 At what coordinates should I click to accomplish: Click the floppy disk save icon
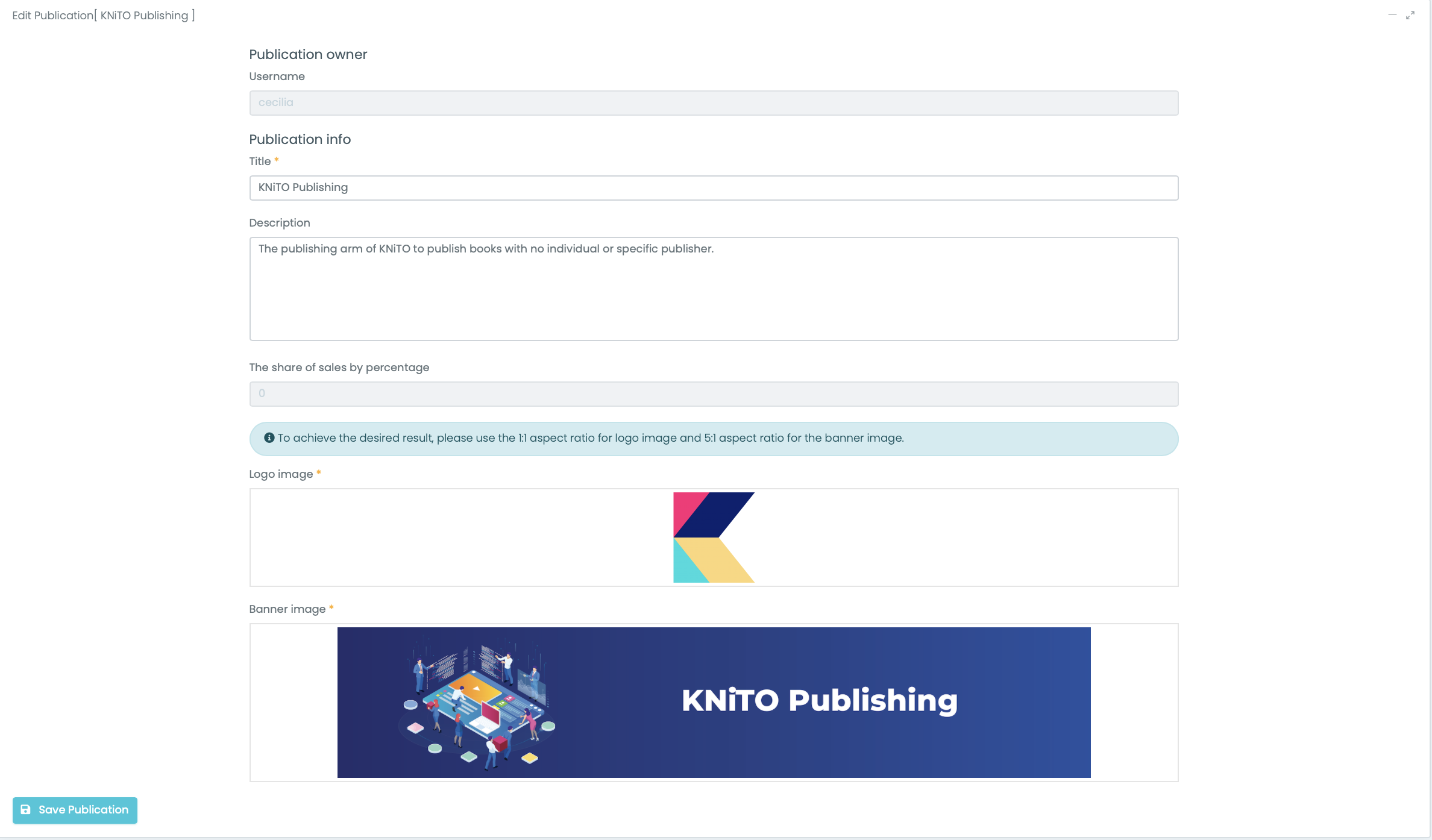pos(25,810)
